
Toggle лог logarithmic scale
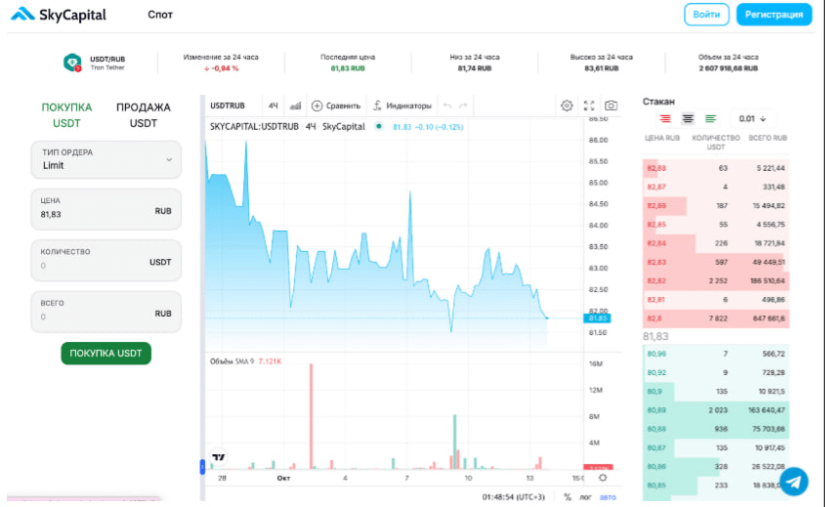[x=586, y=497]
